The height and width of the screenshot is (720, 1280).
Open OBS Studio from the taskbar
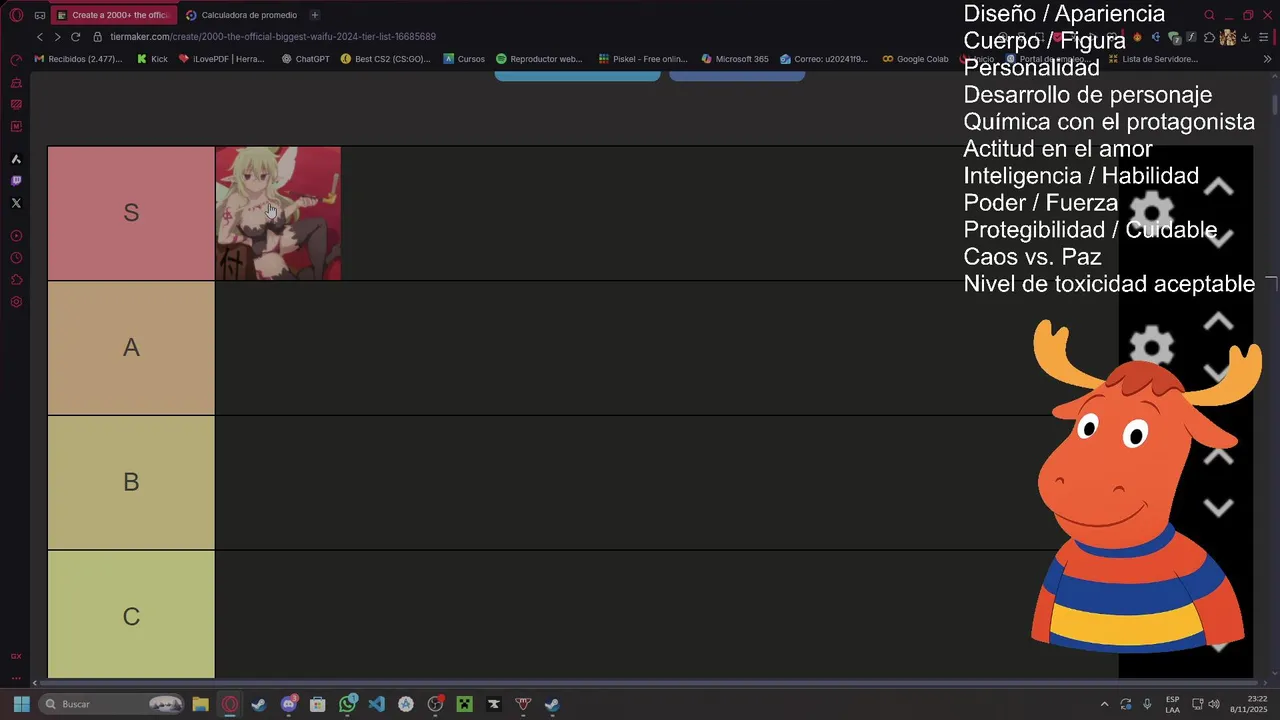[x=435, y=704]
